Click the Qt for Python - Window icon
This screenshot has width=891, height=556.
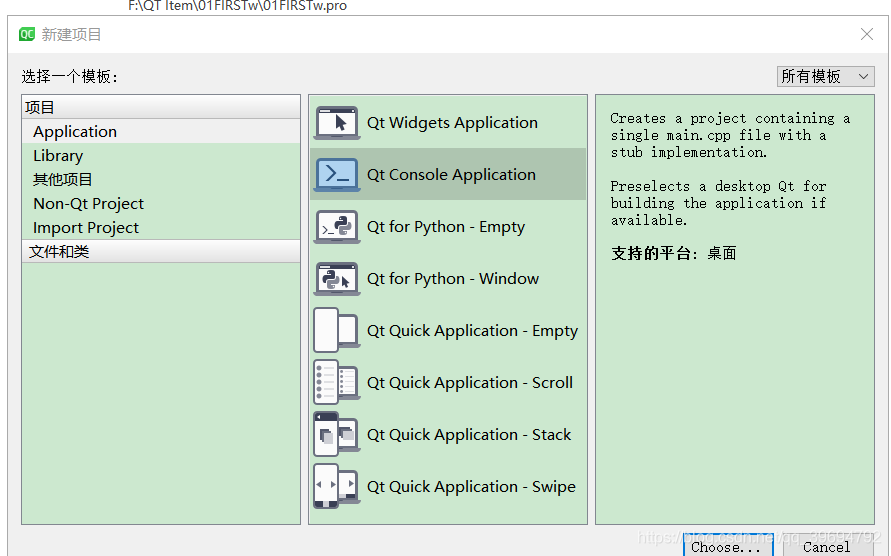337,279
